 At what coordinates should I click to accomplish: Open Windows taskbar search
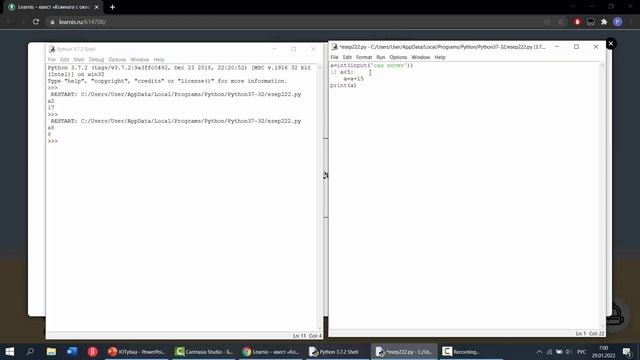point(30,351)
